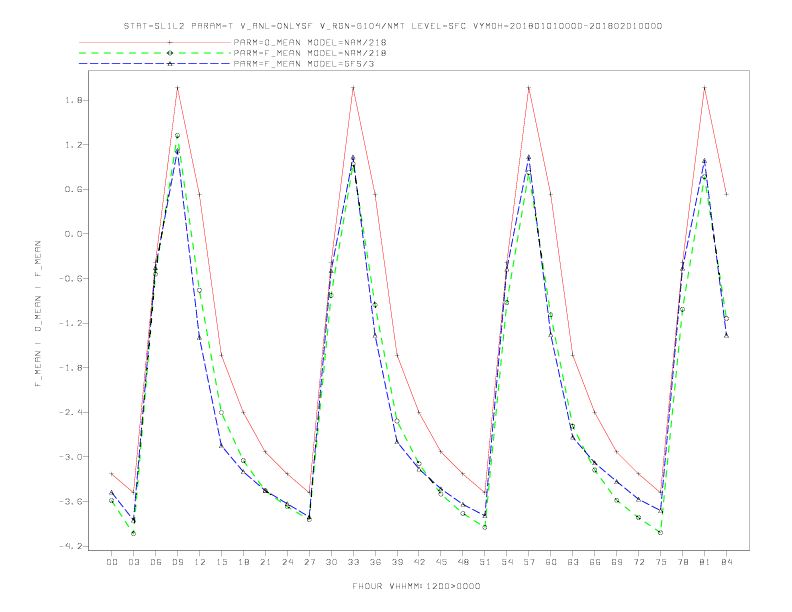This screenshot has width=792, height=612.
Task: Click x-axis hour label 48
Action: coord(463,562)
